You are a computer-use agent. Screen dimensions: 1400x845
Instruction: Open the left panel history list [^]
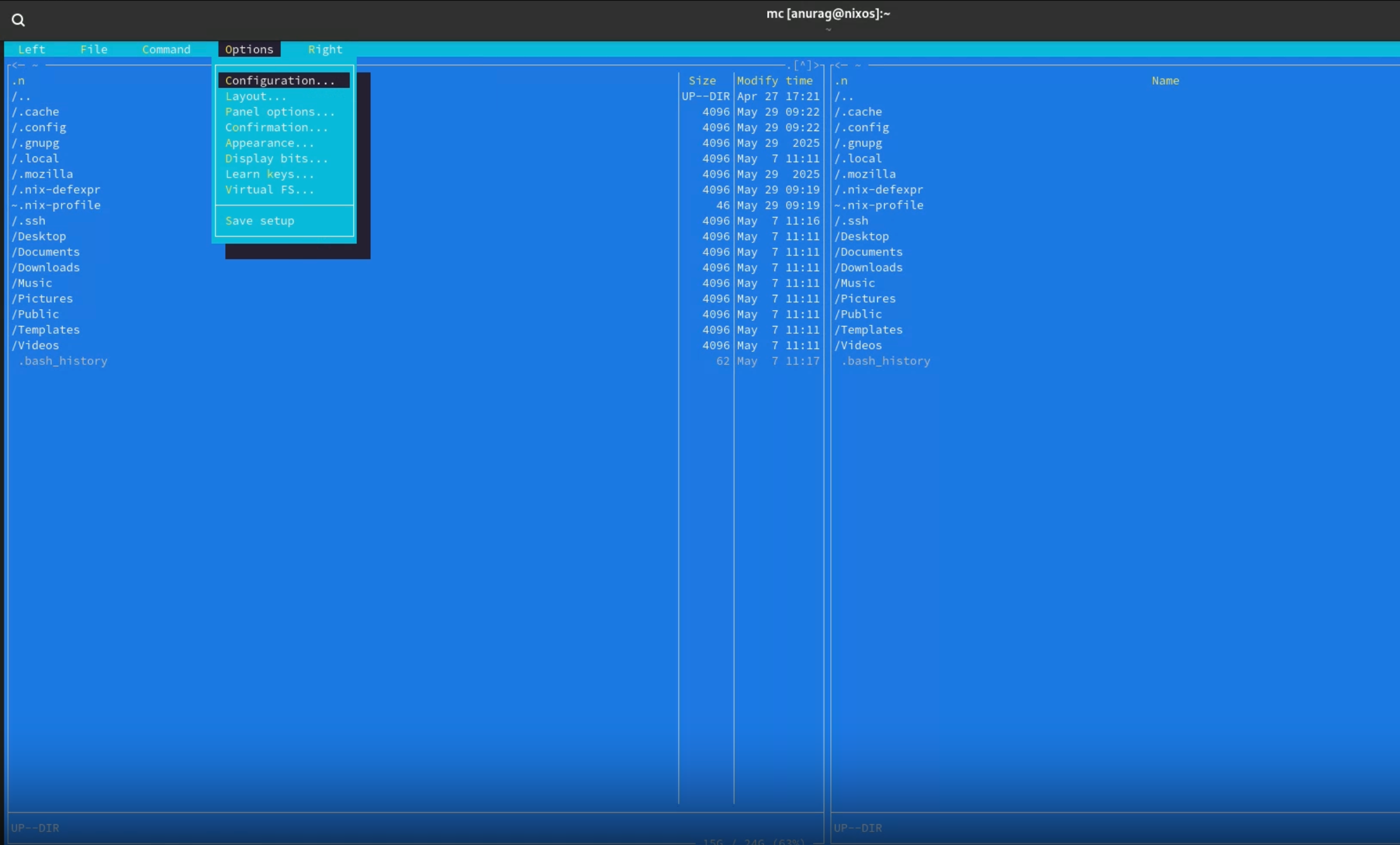802,66
